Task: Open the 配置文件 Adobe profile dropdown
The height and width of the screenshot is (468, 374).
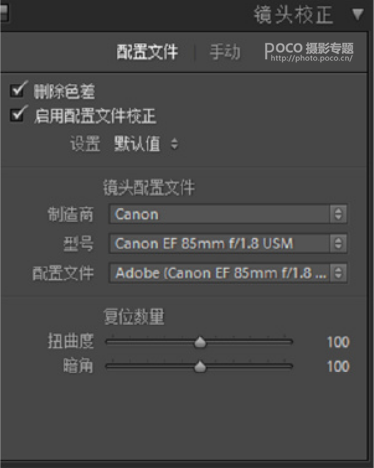Action: coord(228,273)
